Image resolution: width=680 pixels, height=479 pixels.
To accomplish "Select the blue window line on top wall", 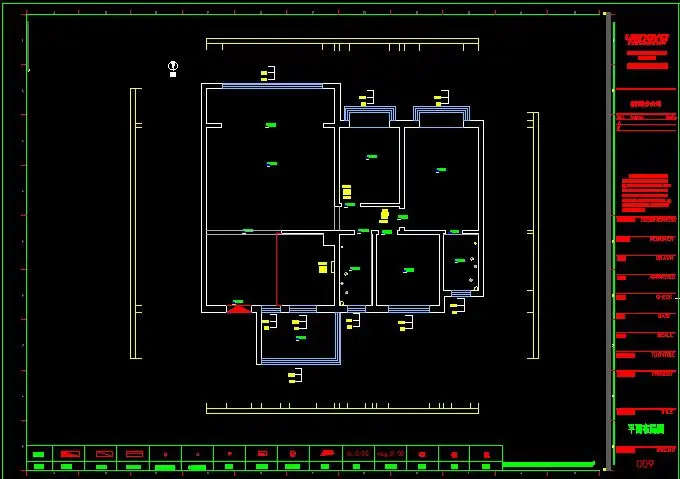I will [x=272, y=86].
